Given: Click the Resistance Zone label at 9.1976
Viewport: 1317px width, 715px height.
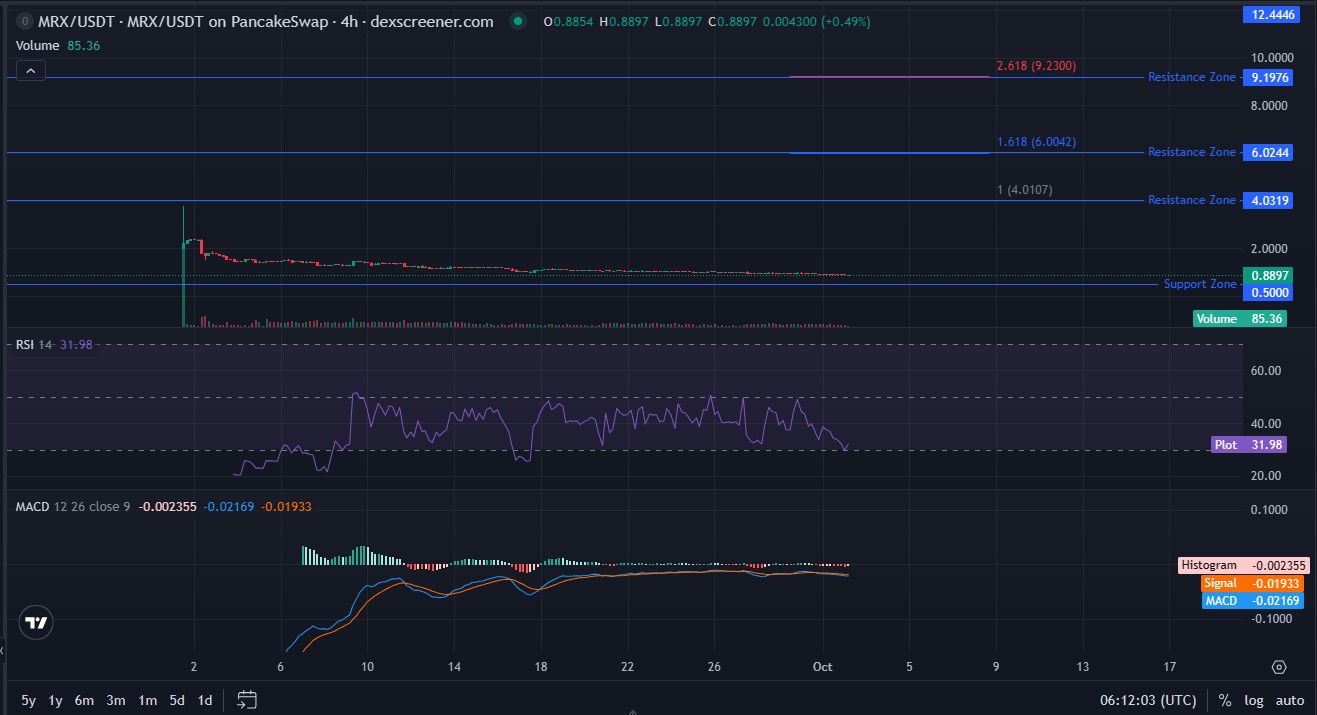Looking at the screenshot, I should (1192, 77).
